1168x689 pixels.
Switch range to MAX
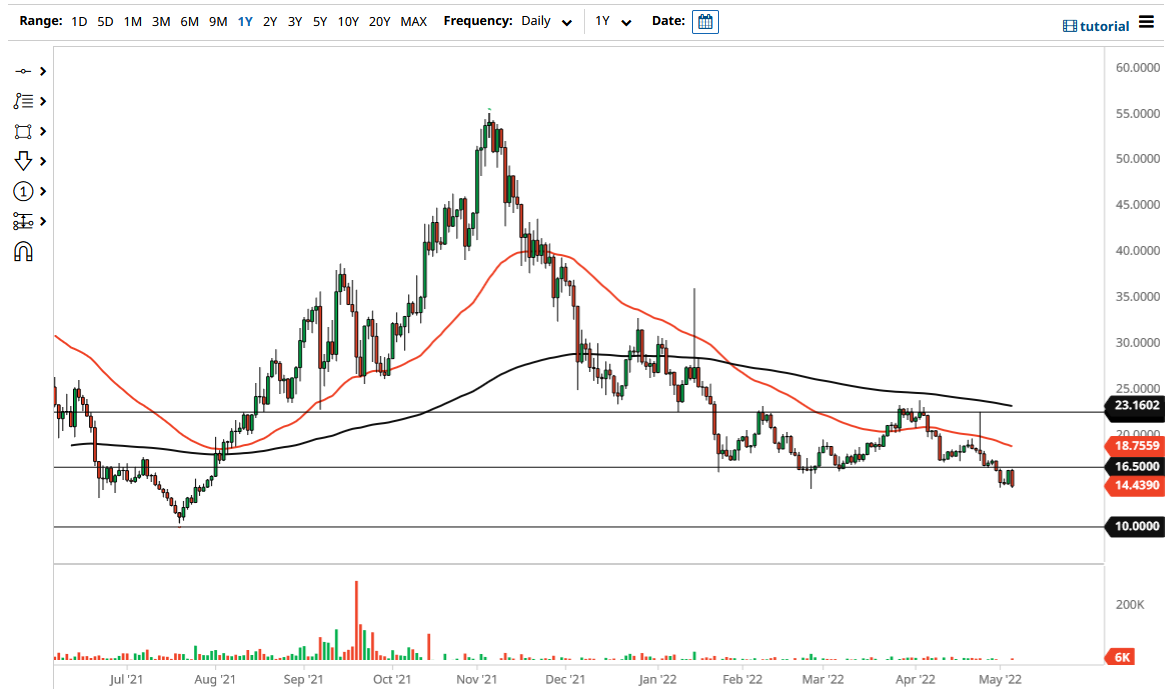(x=413, y=20)
